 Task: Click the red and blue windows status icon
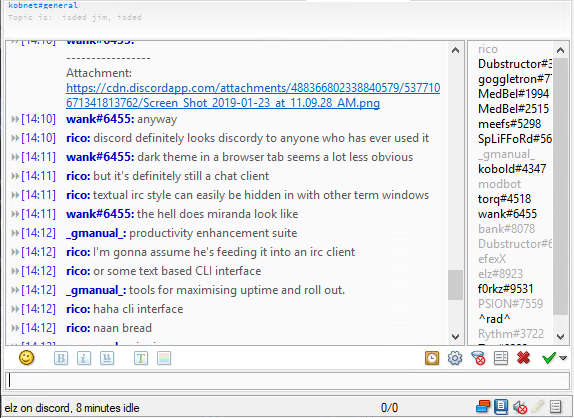483,407
